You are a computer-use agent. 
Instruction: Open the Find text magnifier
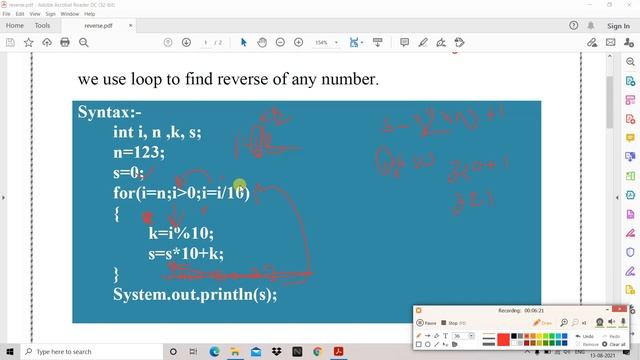[84, 42]
